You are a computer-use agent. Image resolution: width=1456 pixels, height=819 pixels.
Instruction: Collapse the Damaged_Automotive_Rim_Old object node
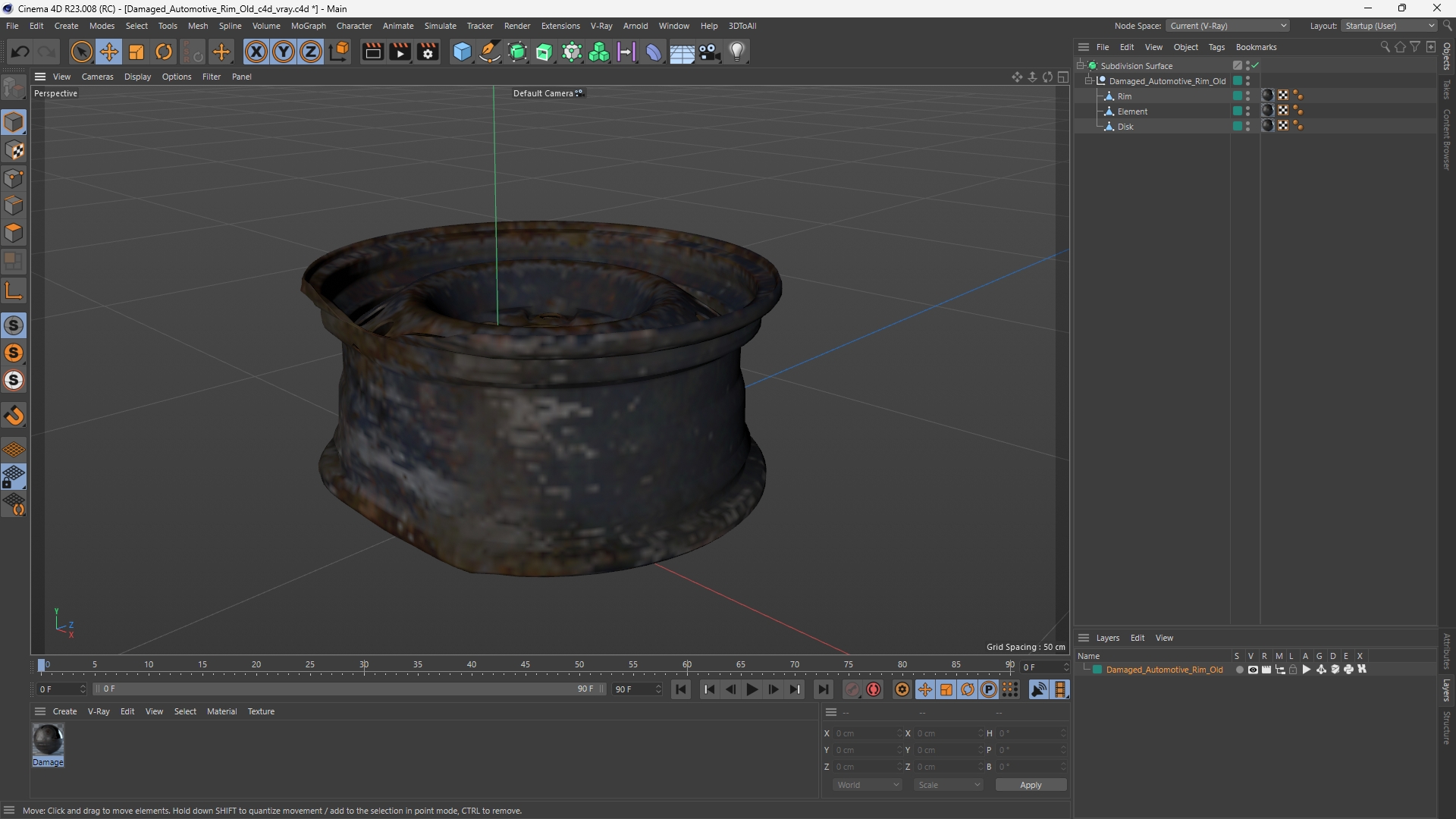point(1089,81)
